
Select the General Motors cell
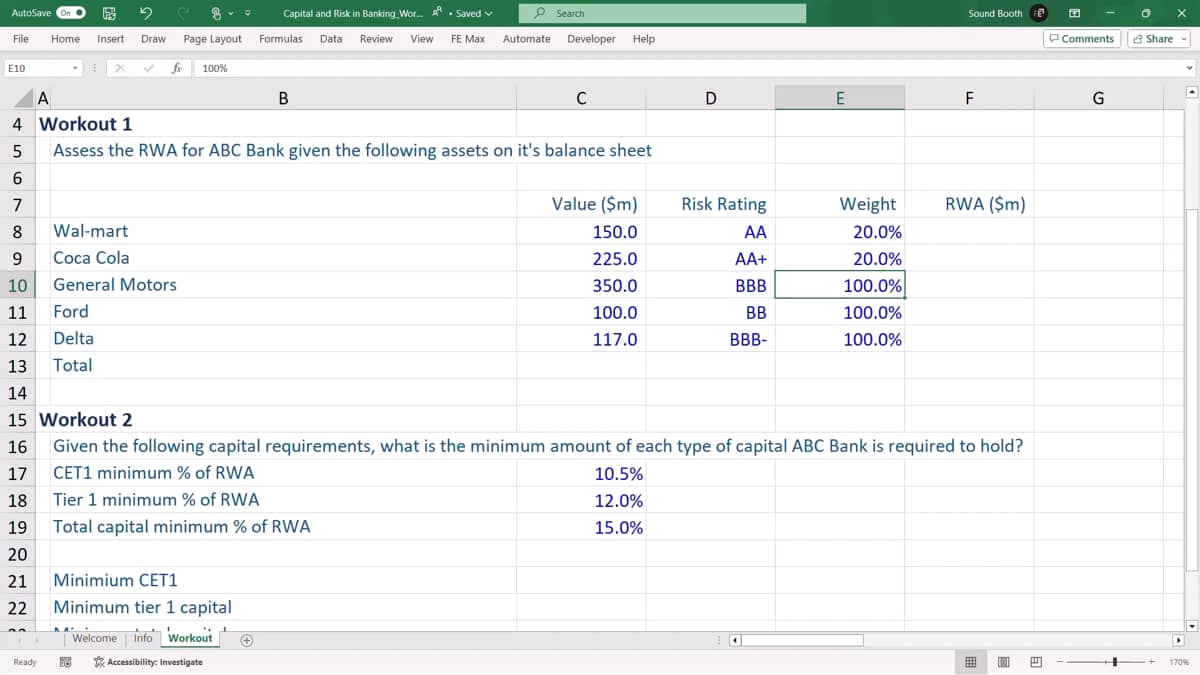pos(284,285)
